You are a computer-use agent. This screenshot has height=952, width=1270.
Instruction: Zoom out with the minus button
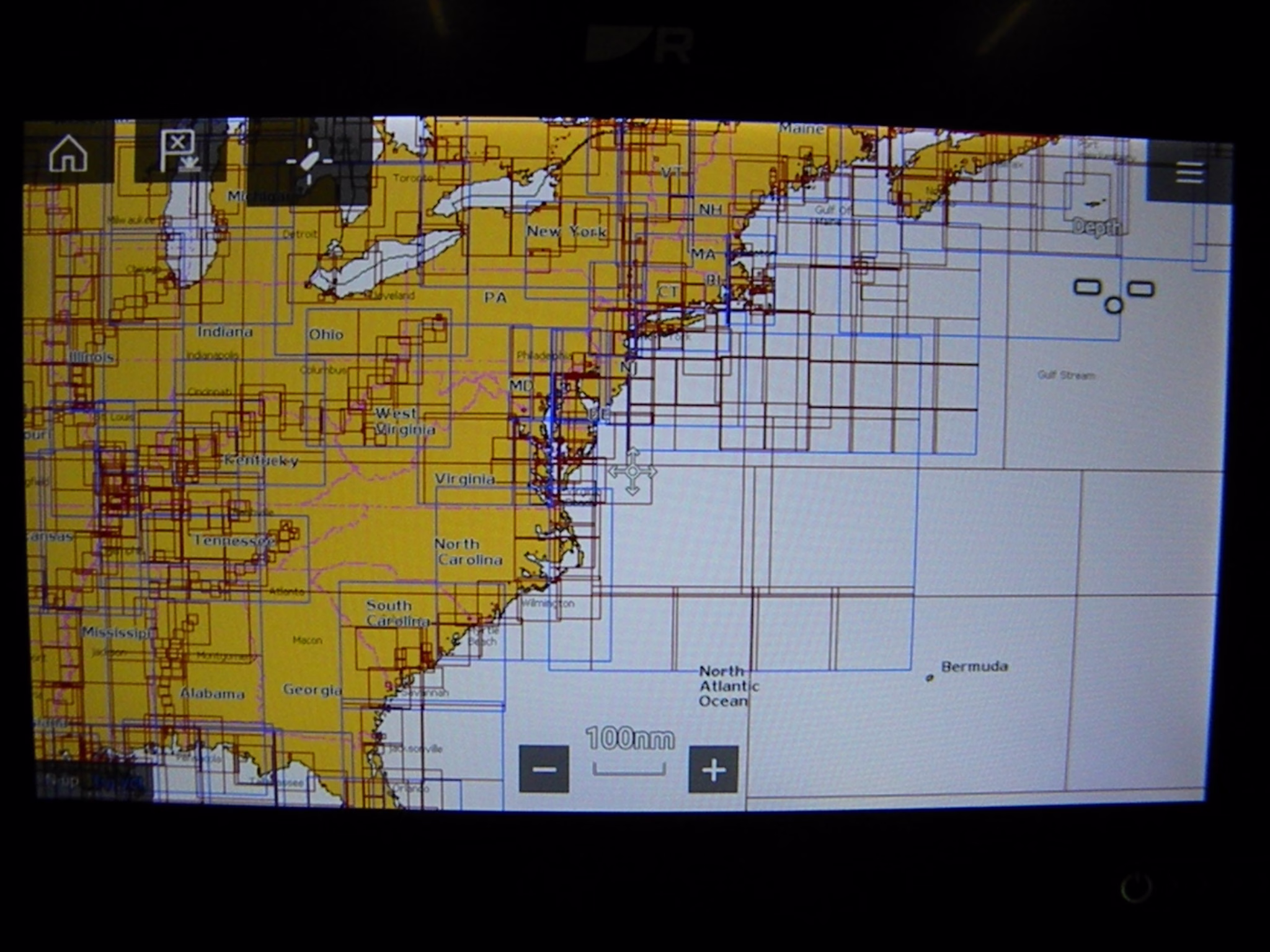[x=544, y=769]
